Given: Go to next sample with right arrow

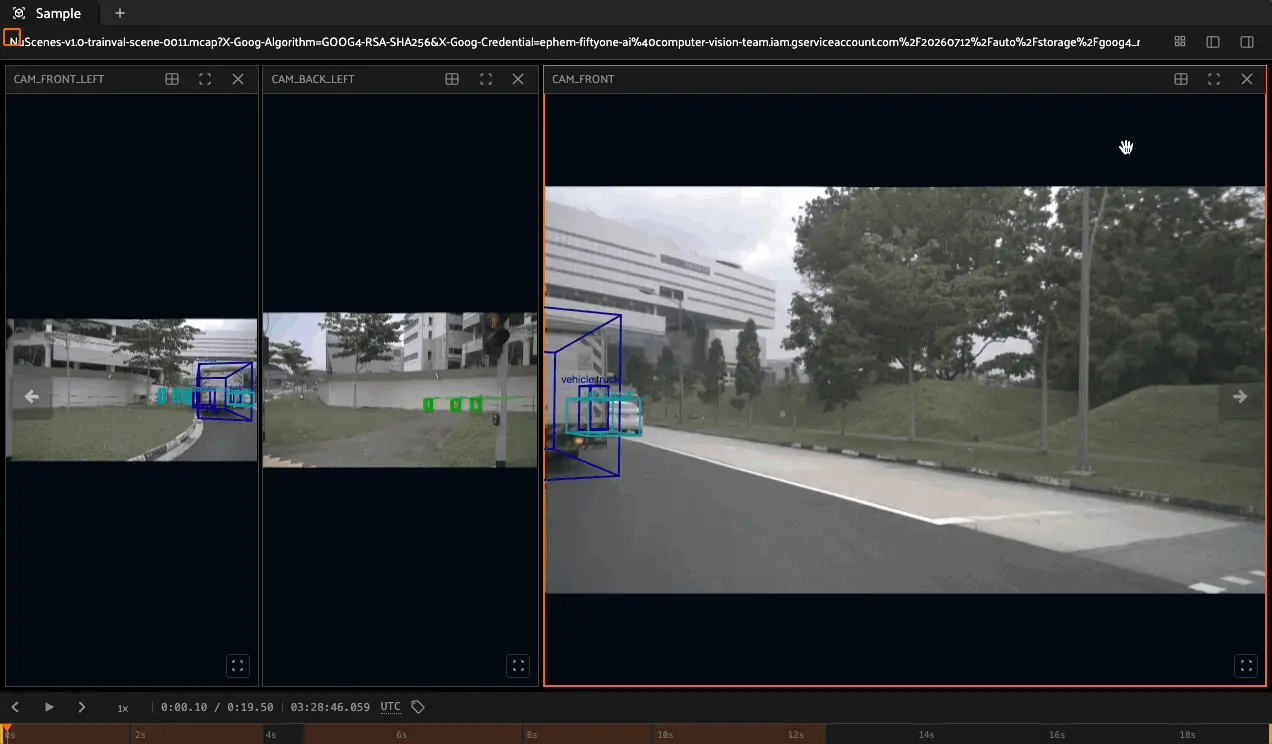Looking at the screenshot, I should coord(1240,396).
